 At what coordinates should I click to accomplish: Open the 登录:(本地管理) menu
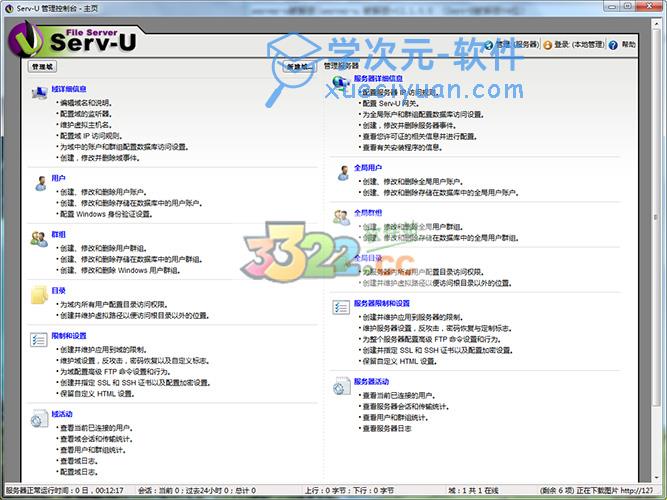click(579, 44)
